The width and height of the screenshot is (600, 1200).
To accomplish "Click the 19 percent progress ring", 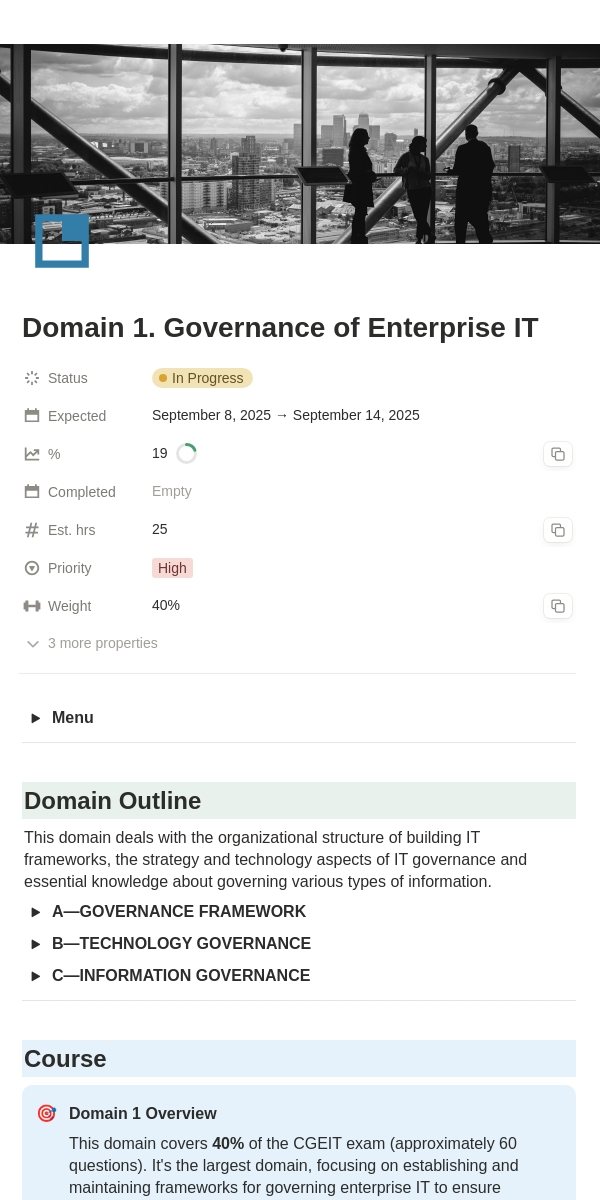I will pyautogui.click(x=186, y=454).
